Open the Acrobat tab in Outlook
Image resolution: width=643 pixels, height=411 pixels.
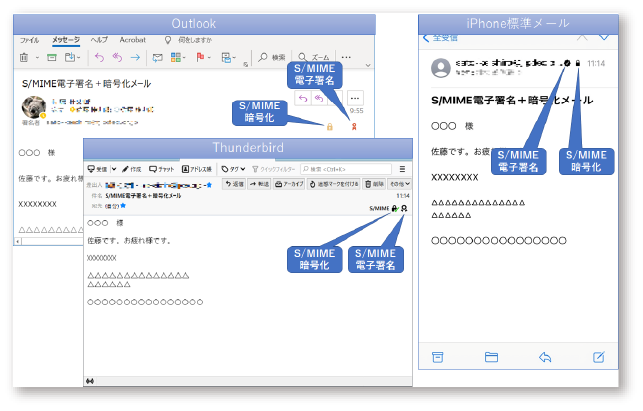pyautogui.click(x=132, y=40)
